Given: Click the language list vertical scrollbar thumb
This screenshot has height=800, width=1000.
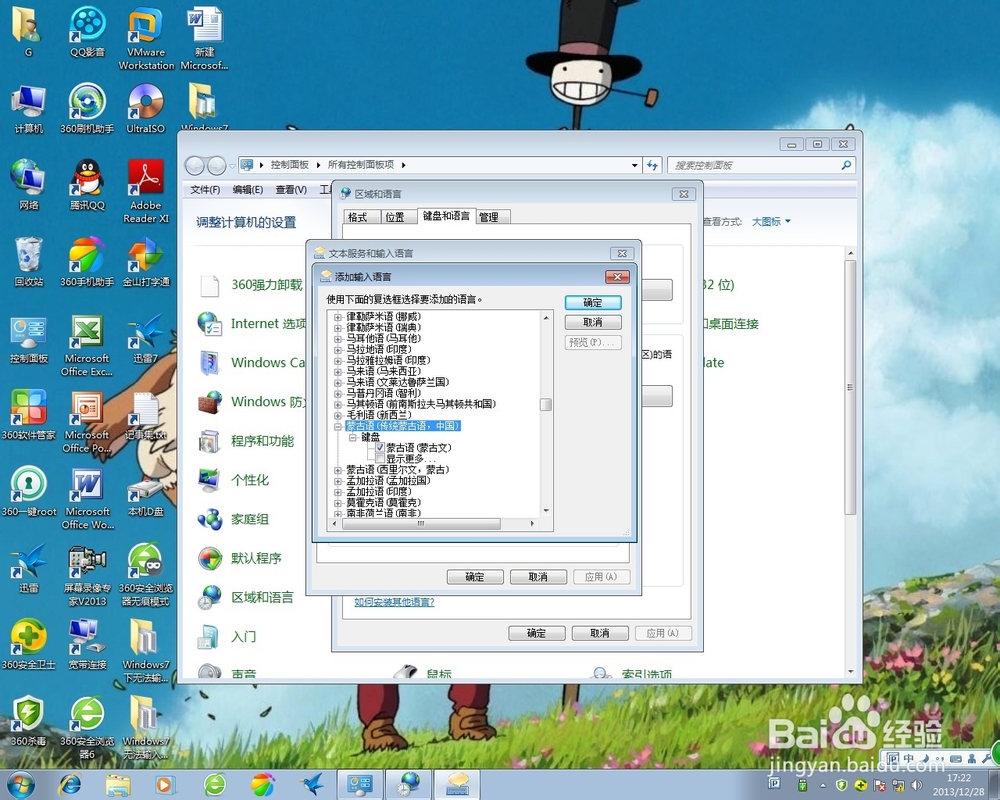Looking at the screenshot, I should click(546, 404).
